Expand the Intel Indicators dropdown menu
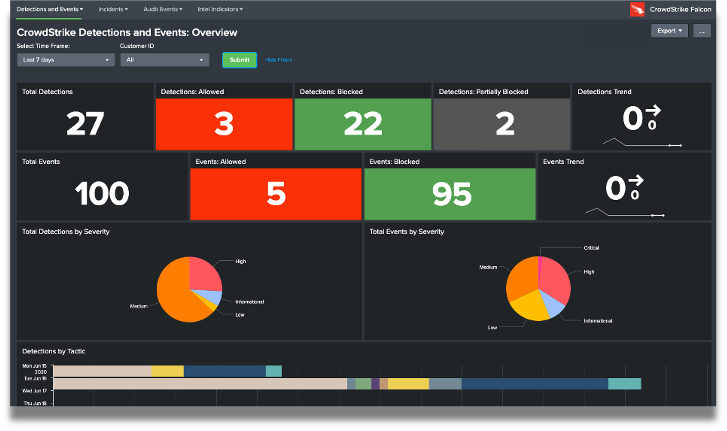This screenshot has height=431, width=727. tap(221, 9)
